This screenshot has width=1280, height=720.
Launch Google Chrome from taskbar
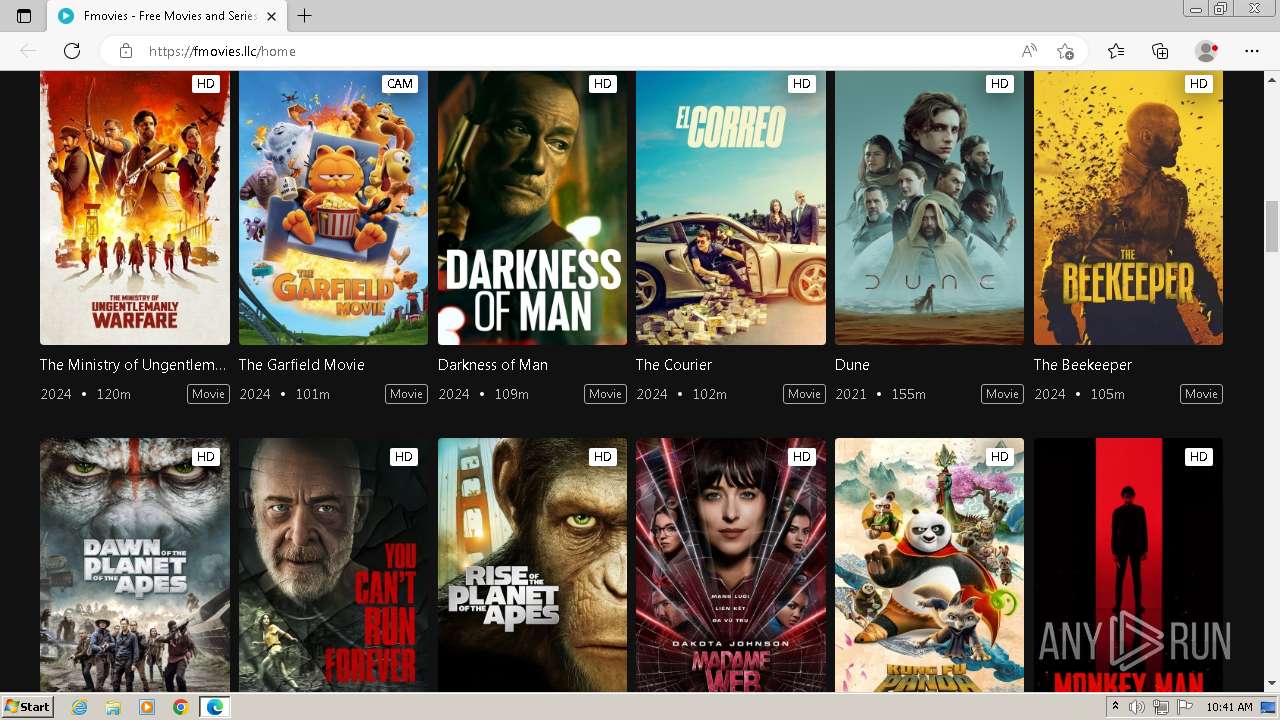coord(181,707)
